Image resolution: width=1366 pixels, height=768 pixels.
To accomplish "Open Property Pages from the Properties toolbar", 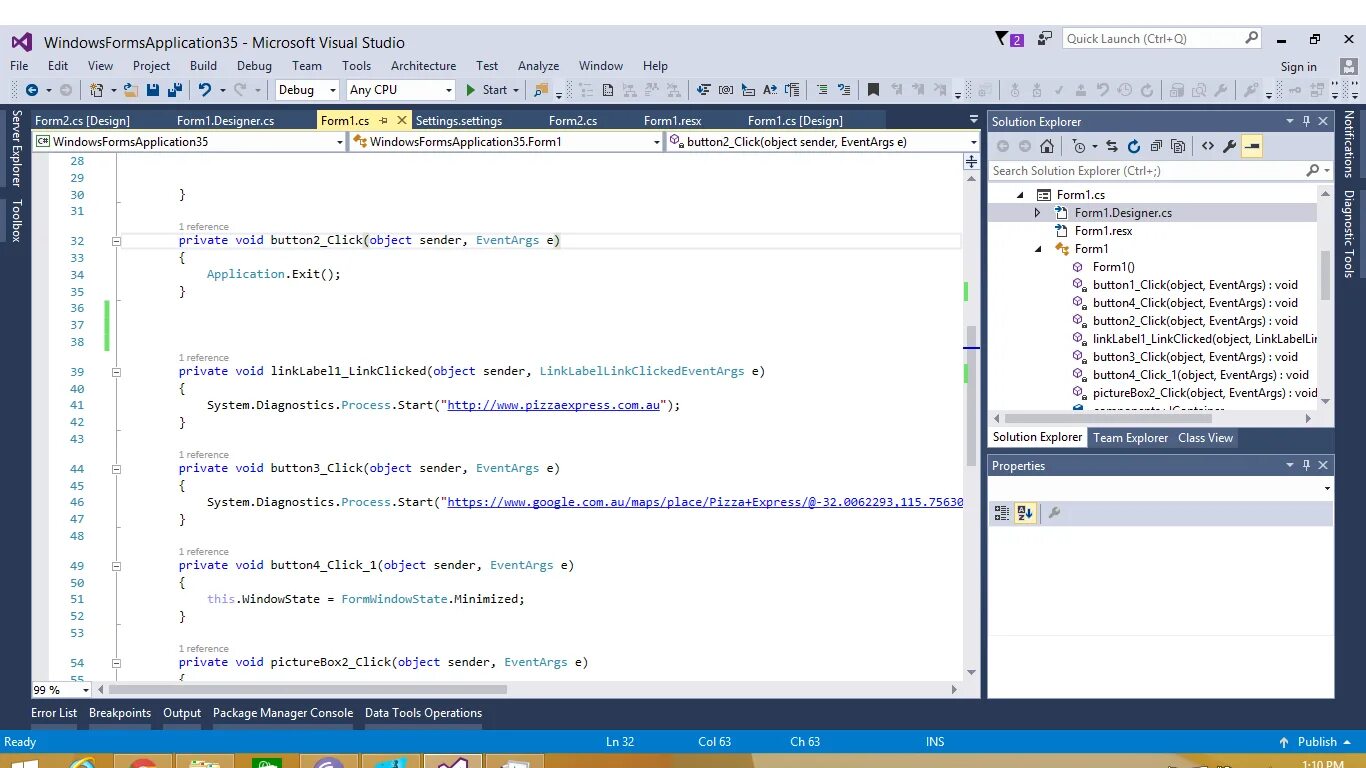I will pos(1053,513).
